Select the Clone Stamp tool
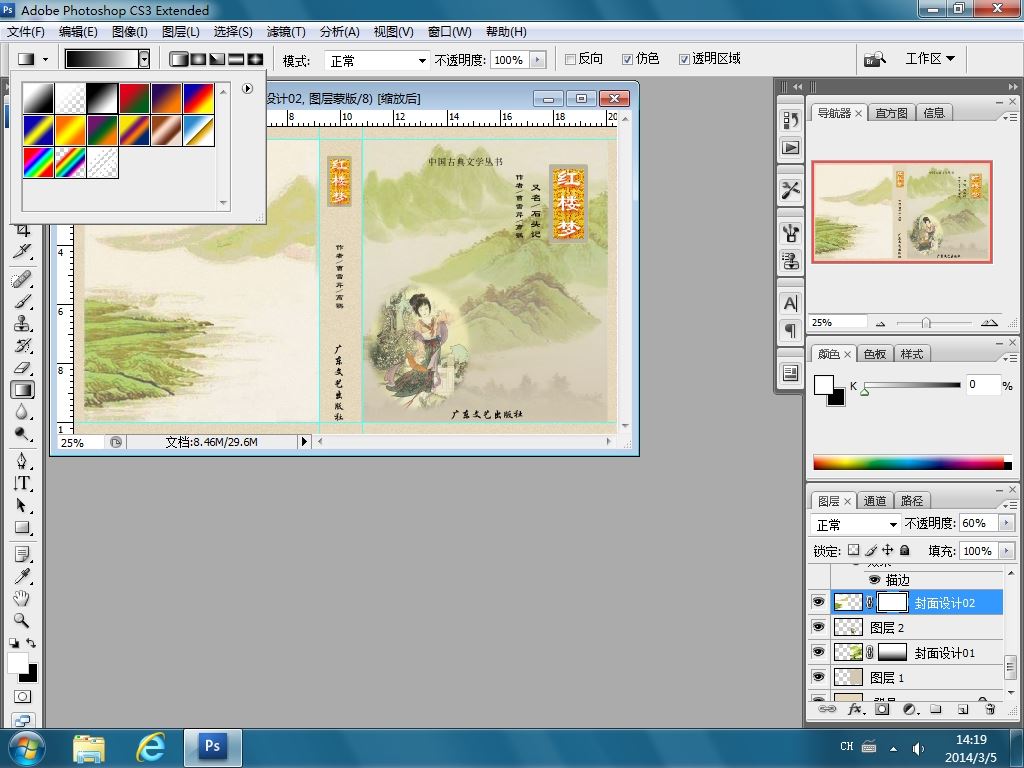This screenshot has width=1024, height=768. pyautogui.click(x=22, y=323)
